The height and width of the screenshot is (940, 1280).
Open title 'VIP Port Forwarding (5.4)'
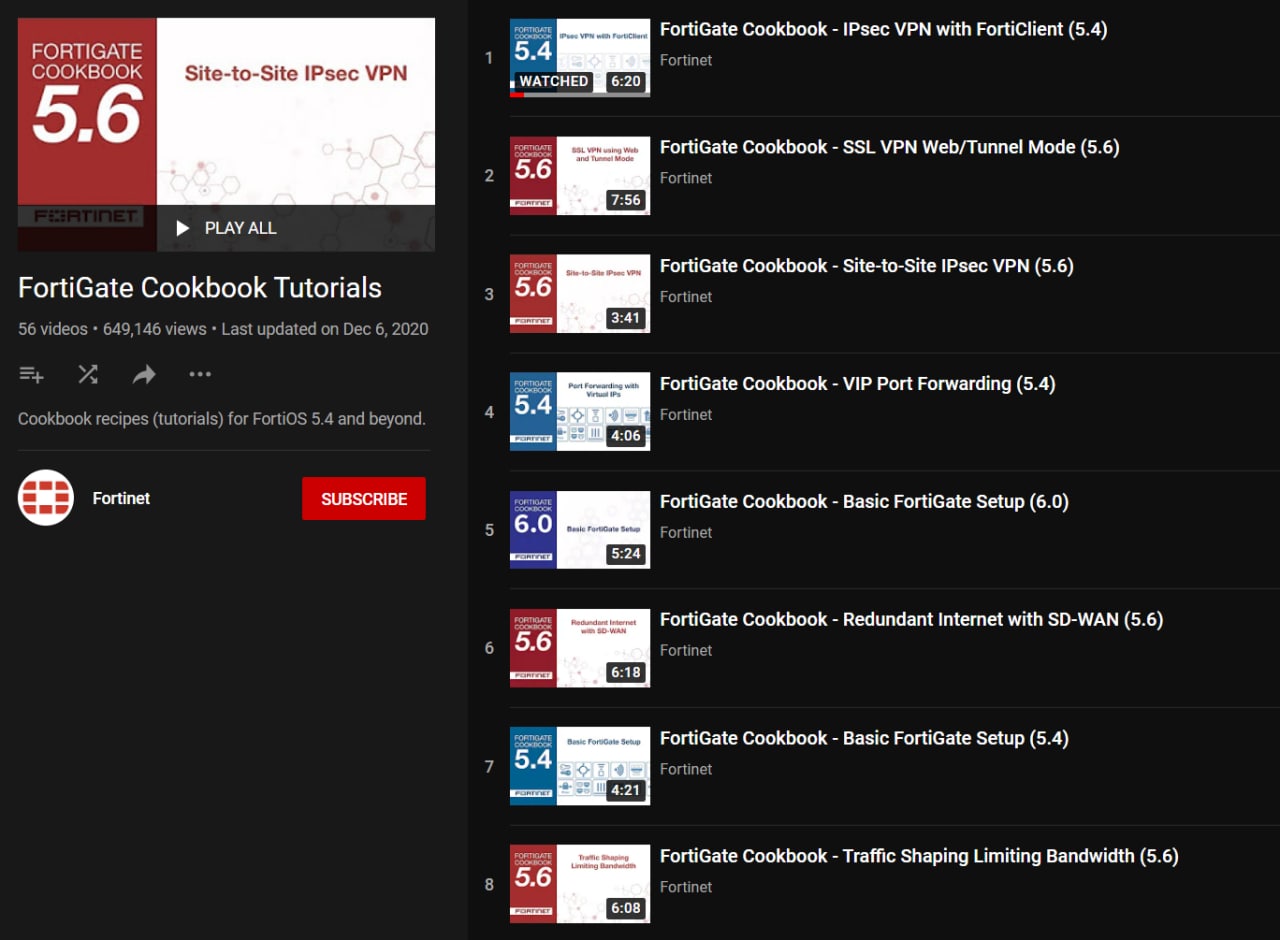point(858,384)
